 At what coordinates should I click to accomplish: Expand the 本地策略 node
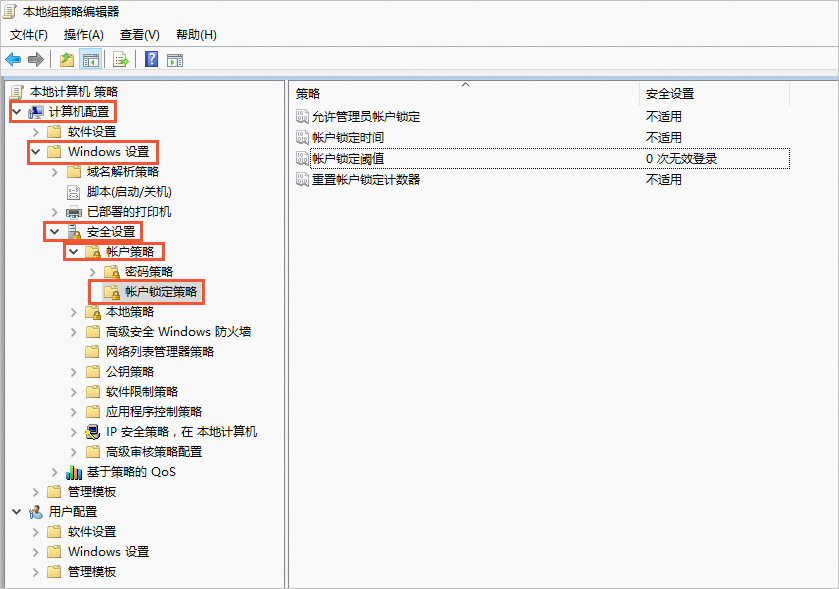(x=74, y=312)
